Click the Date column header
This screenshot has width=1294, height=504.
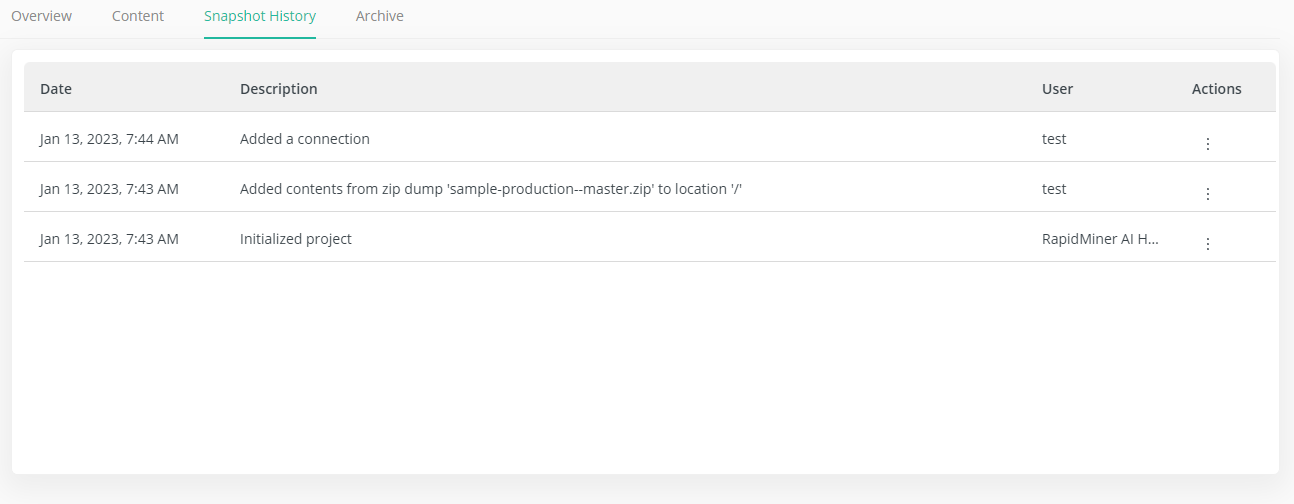tap(56, 89)
